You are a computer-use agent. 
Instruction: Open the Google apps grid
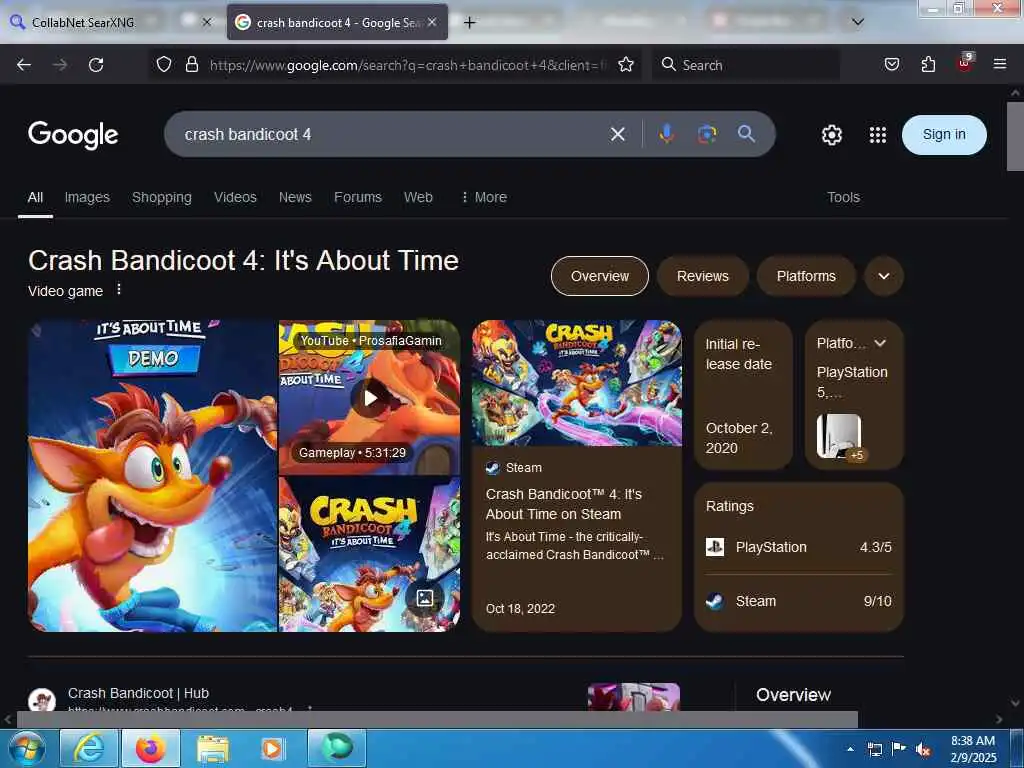[878, 135]
